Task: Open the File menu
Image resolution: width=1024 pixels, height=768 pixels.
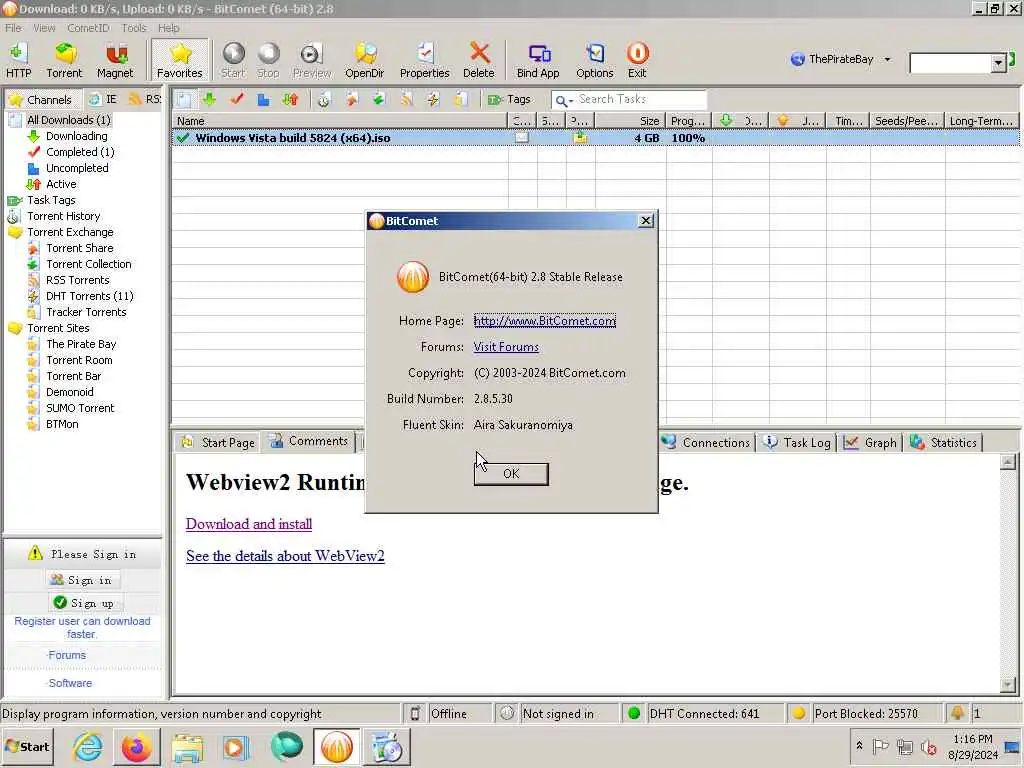Action: [13, 28]
